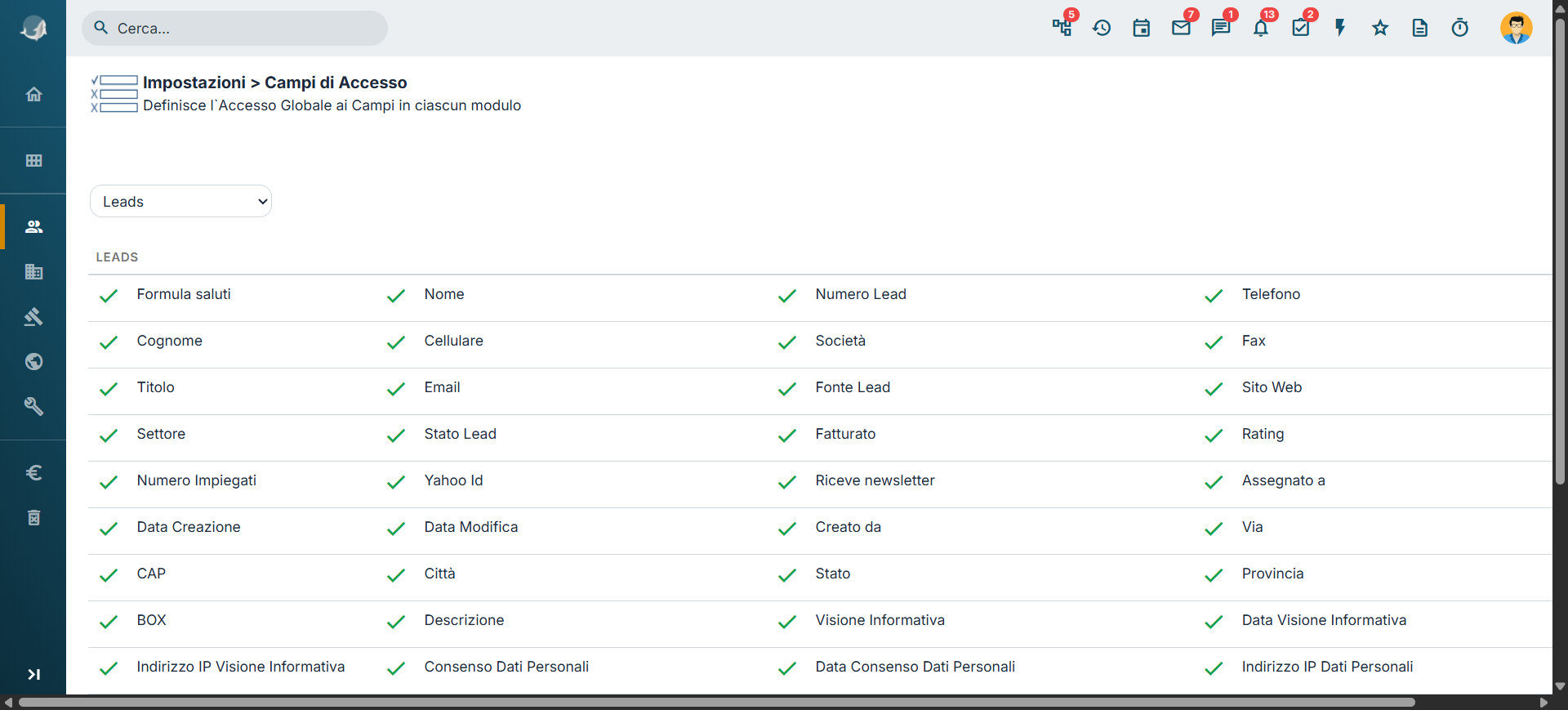
Task: Click the scroll-down arrow on vertical scrollbar
Action: (1560, 687)
